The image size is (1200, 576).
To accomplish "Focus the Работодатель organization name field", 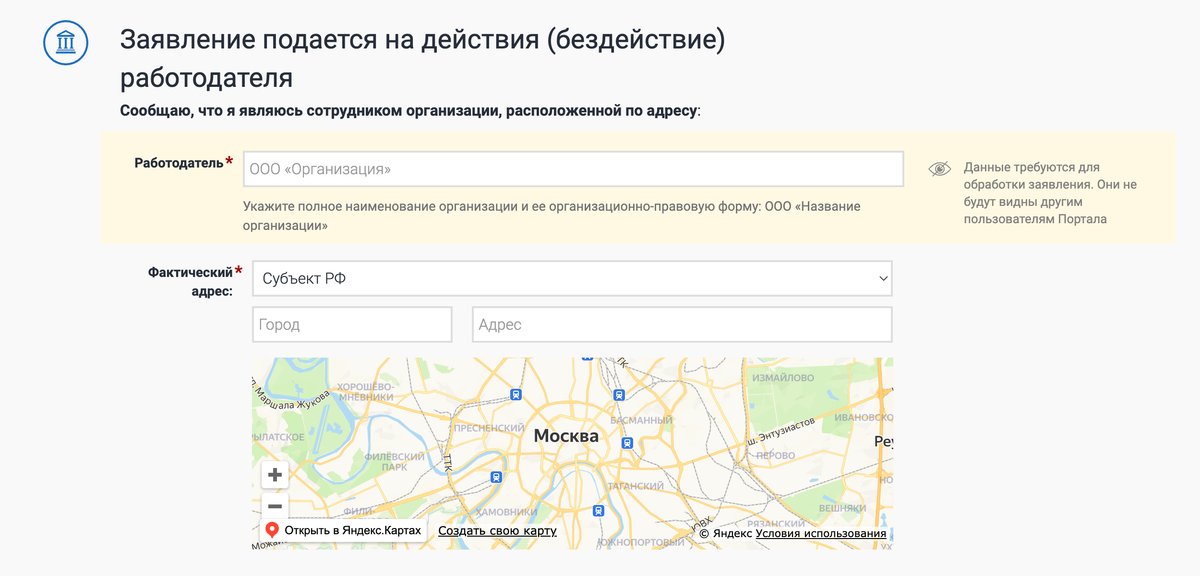I will tap(573, 169).
